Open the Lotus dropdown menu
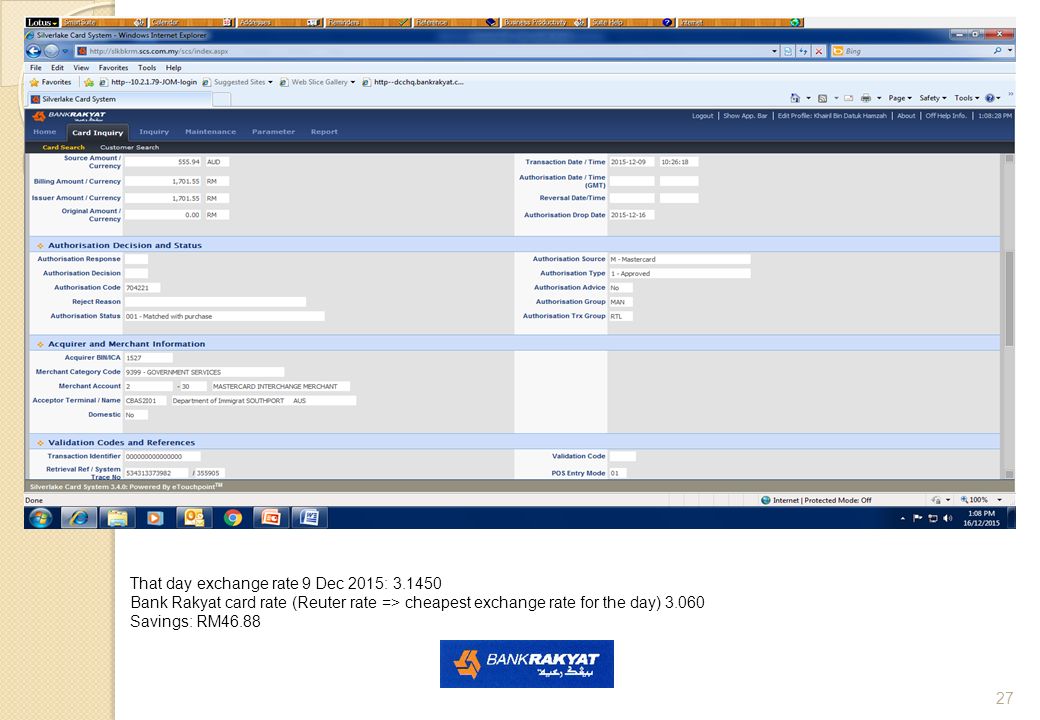This screenshot has height=720, width=1040. pyautogui.click(x=42, y=23)
